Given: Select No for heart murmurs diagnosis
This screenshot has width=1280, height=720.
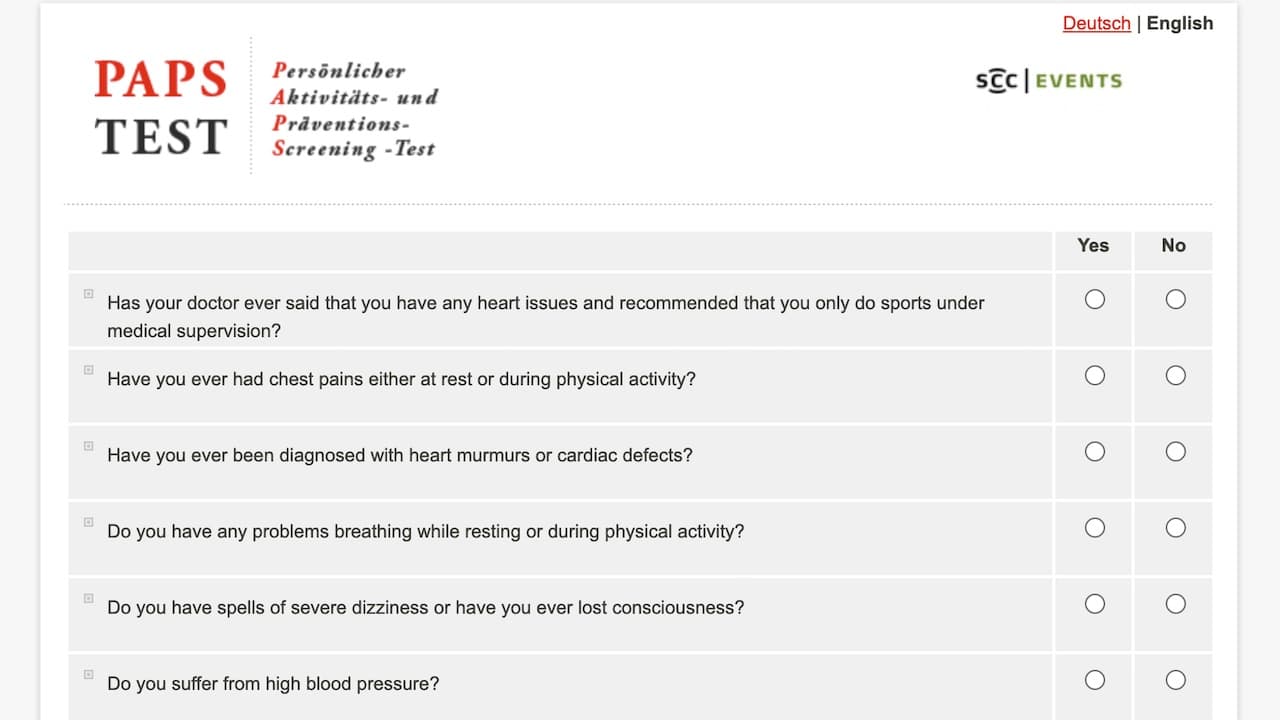Looking at the screenshot, I should click(1176, 451).
